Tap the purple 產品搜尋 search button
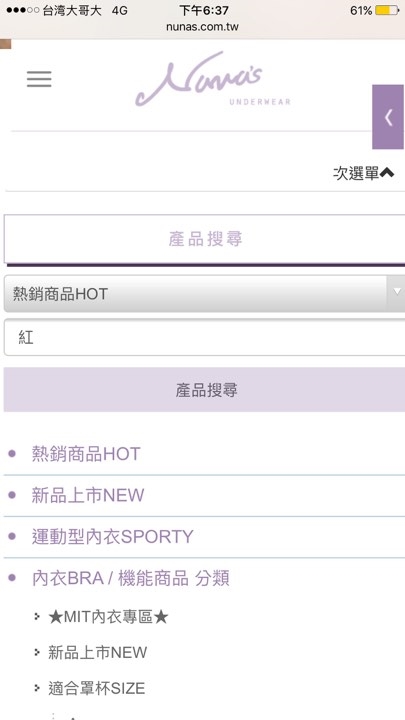 [x=204, y=390]
